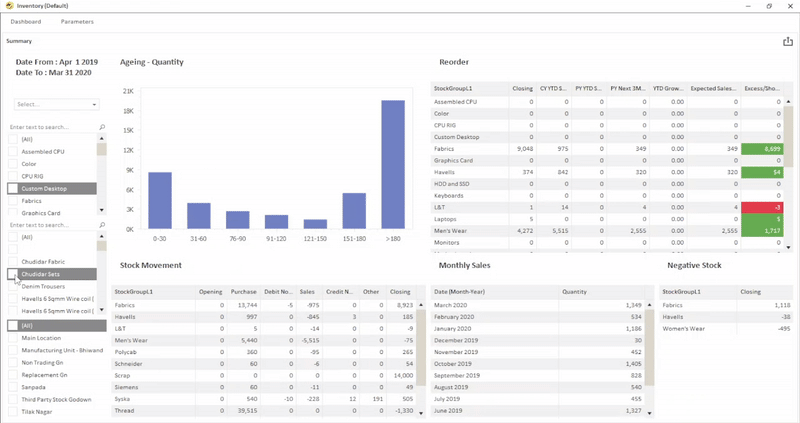Viewport: 800px width, 423px height.
Task: Click the March 2020 row in Monthly Sales
Action: 537,305
